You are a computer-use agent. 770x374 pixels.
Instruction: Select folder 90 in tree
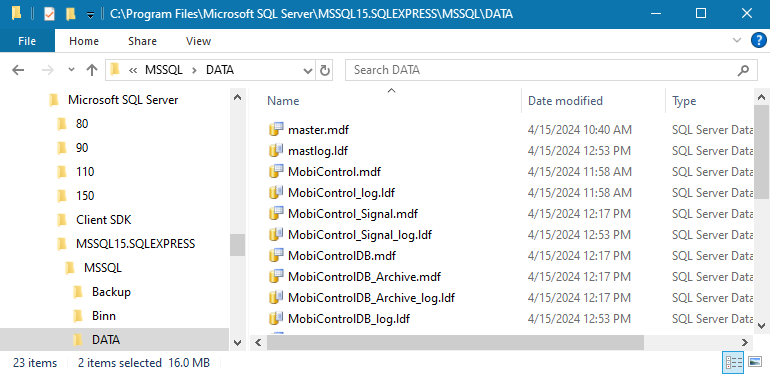tap(82, 148)
